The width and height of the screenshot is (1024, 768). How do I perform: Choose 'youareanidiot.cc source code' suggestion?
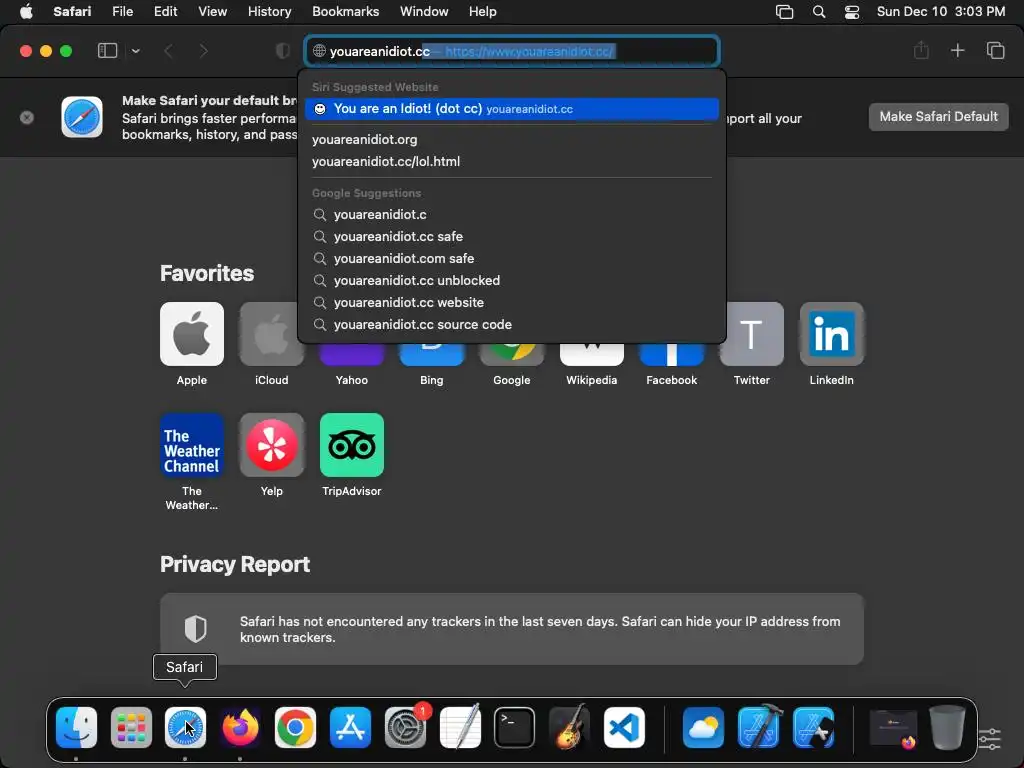pos(512,325)
